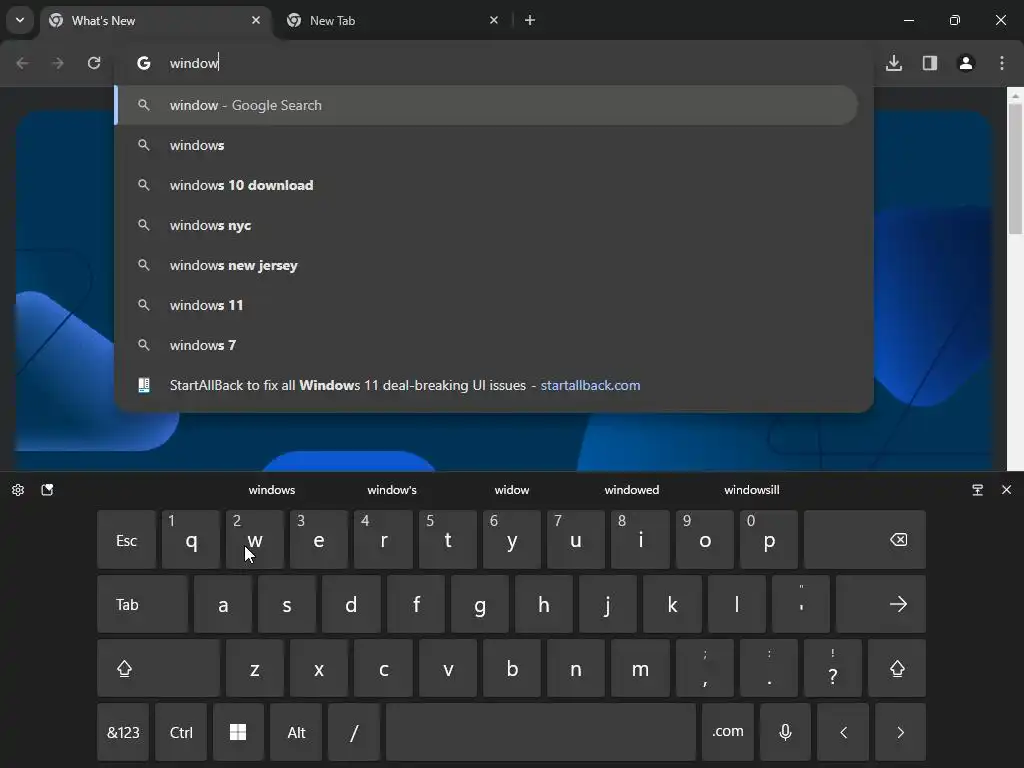Open Chrome three-dot menu
The width and height of the screenshot is (1024, 768).
pyautogui.click(x=1002, y=63)
